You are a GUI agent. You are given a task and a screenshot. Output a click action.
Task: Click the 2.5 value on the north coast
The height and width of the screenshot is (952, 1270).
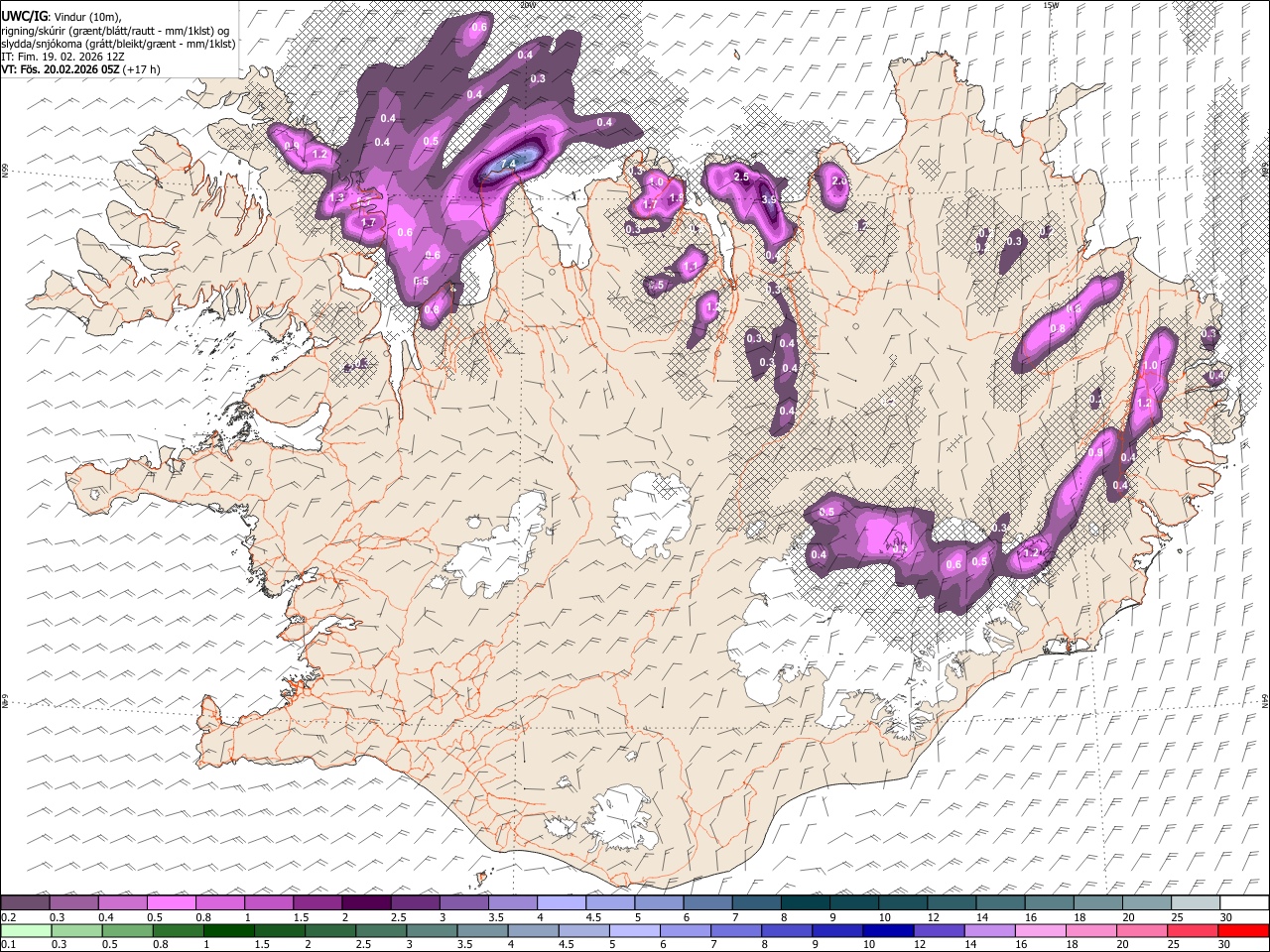[740, 177]
